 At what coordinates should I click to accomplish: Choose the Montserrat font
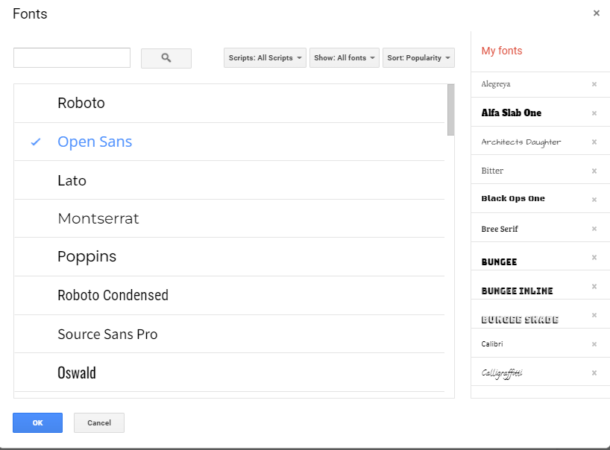point(229,219)
